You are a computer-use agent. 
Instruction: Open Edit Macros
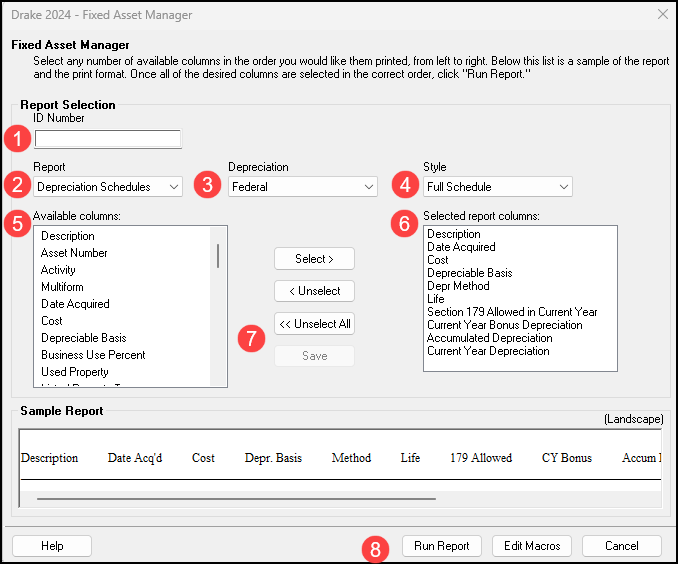[532, 546]
